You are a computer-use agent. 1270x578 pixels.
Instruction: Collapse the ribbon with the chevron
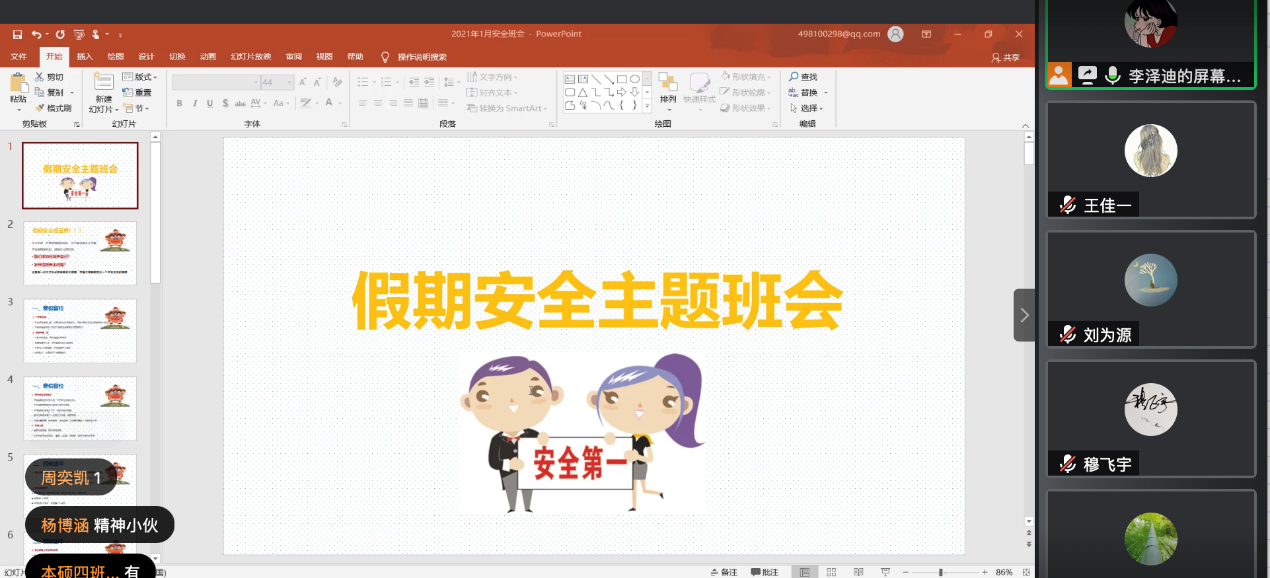point(1025,124)
